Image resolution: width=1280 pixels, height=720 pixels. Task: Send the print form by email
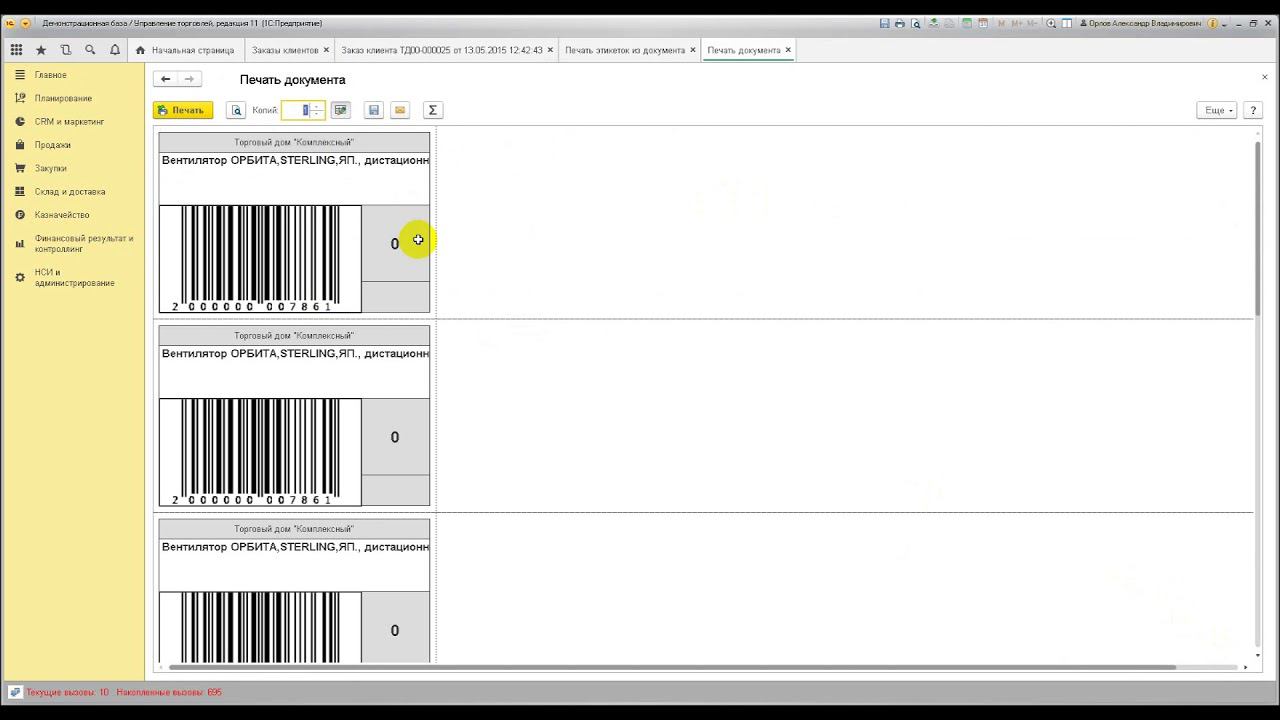400,110
